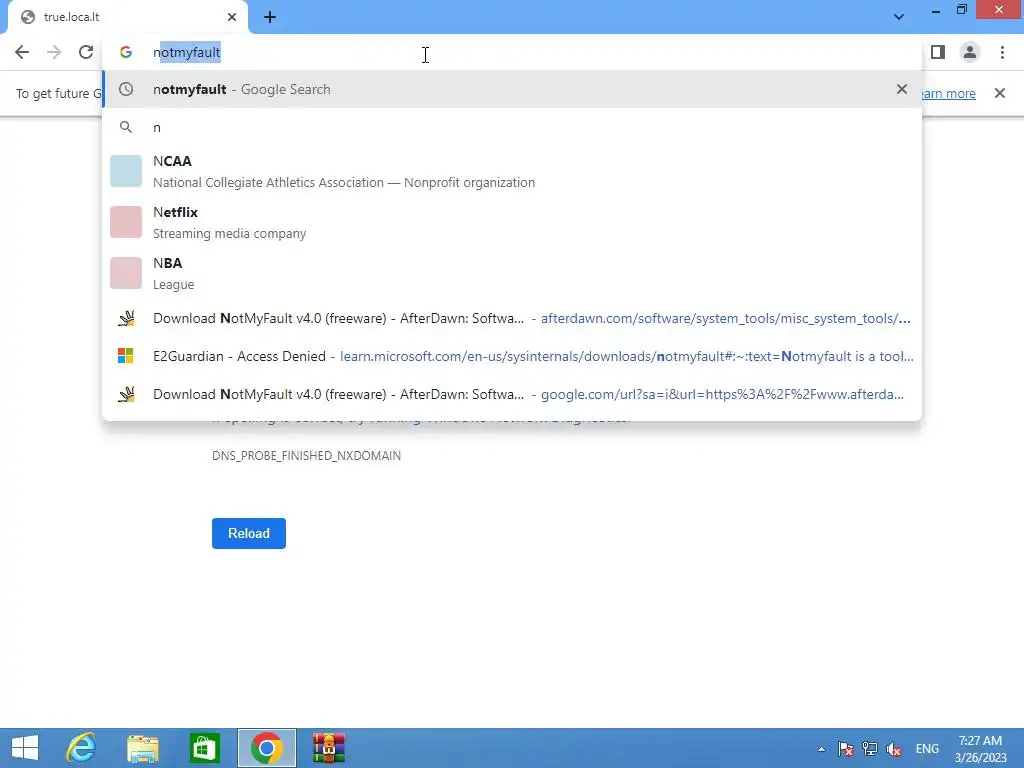This screenshot has width=1024, height=768.
Task: Click the Netflix thumbnail image
Action: point(126,222)
